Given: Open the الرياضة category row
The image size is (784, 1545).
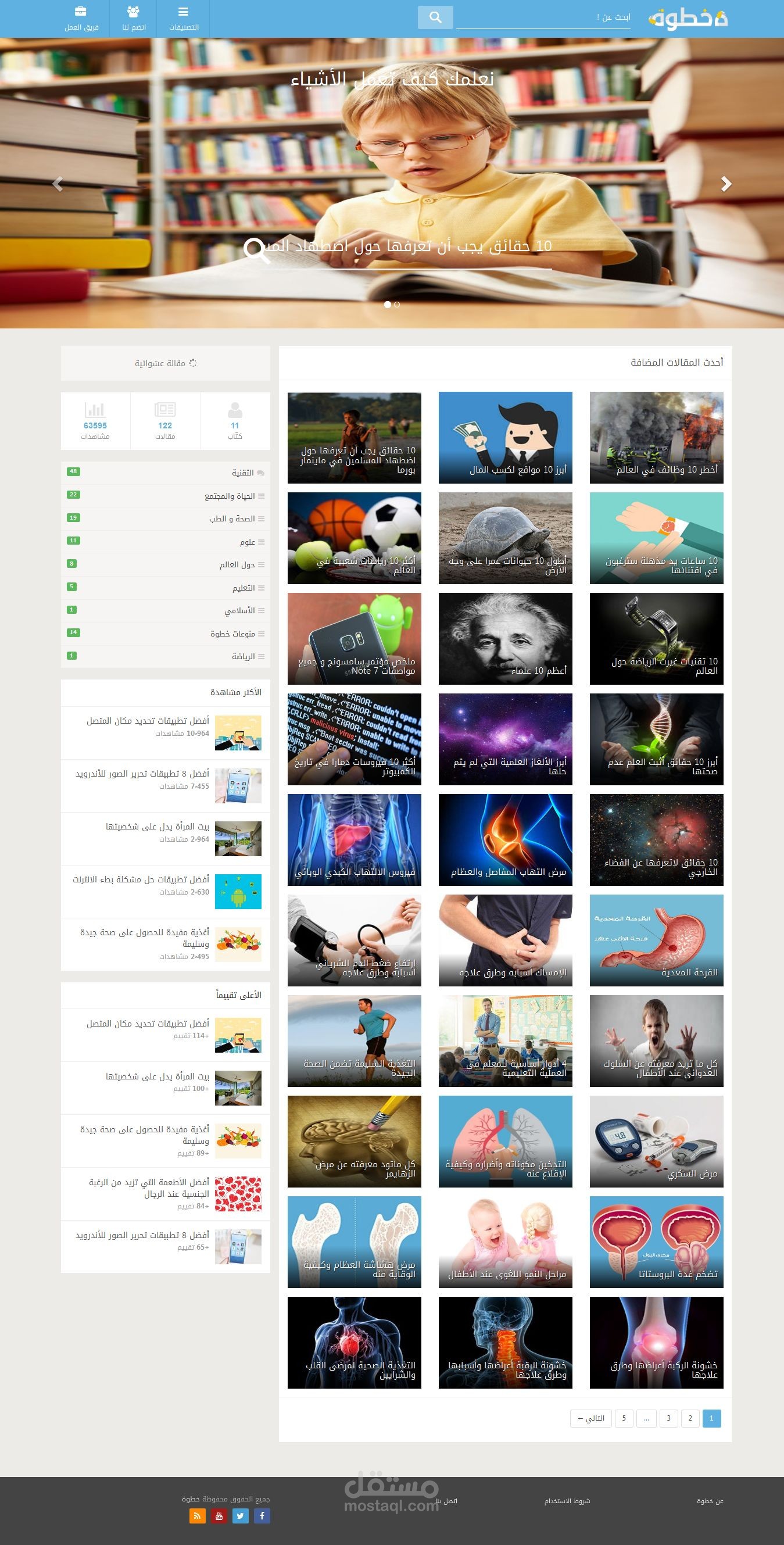Looking at the screenshot, I should click(x=166, y=656).
